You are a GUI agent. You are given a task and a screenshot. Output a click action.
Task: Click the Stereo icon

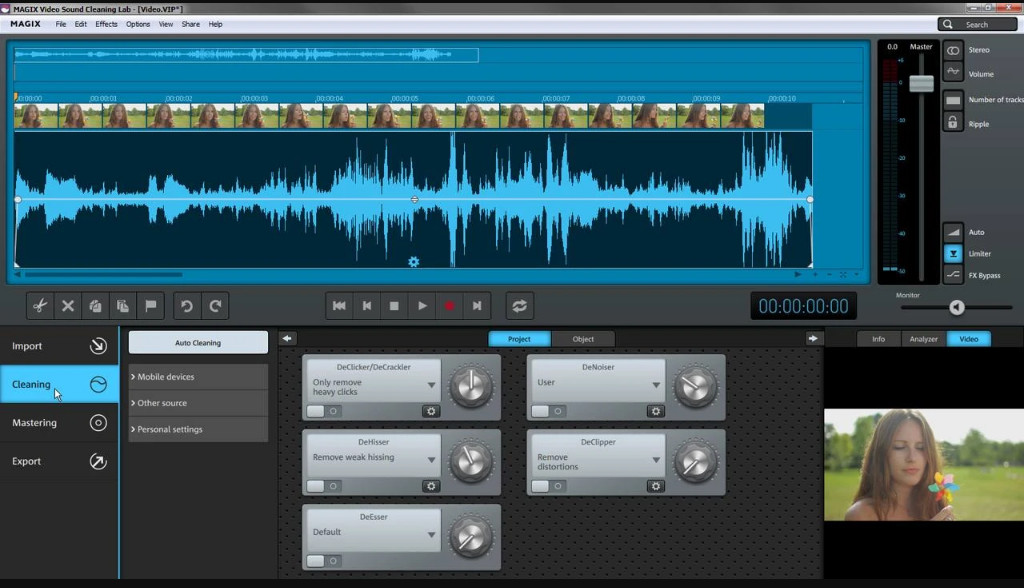pyautogui.click(x=953, y=50)
